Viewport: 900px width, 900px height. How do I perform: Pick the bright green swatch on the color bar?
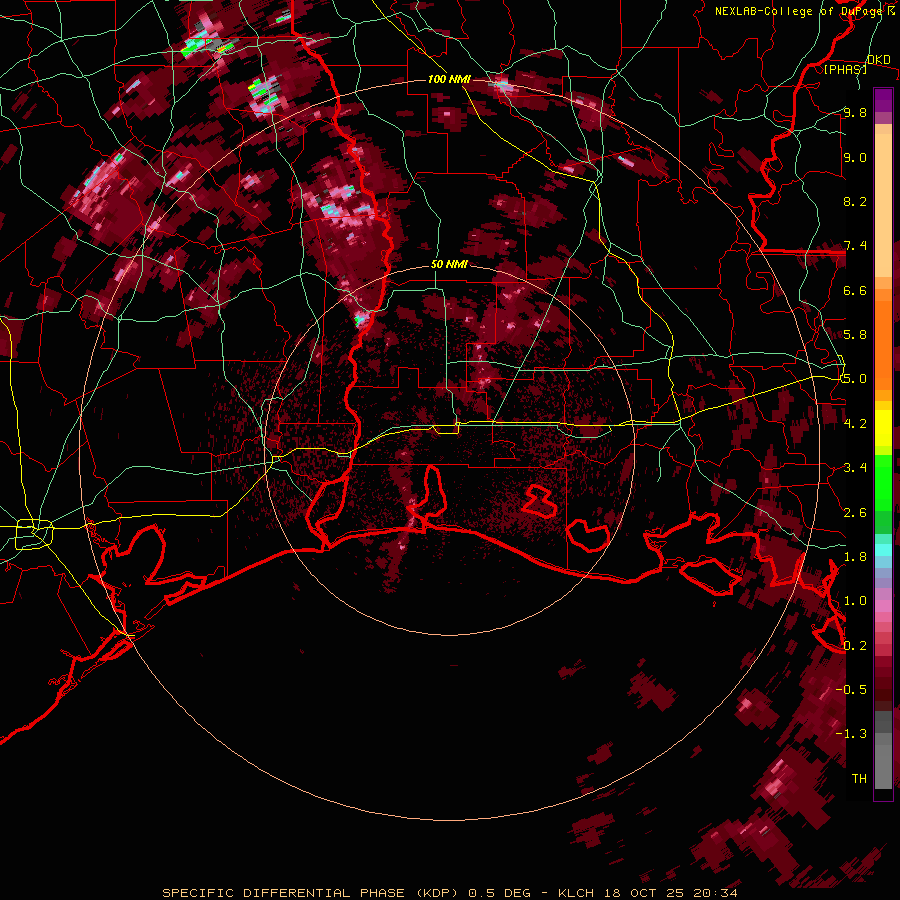coord(883,482)
